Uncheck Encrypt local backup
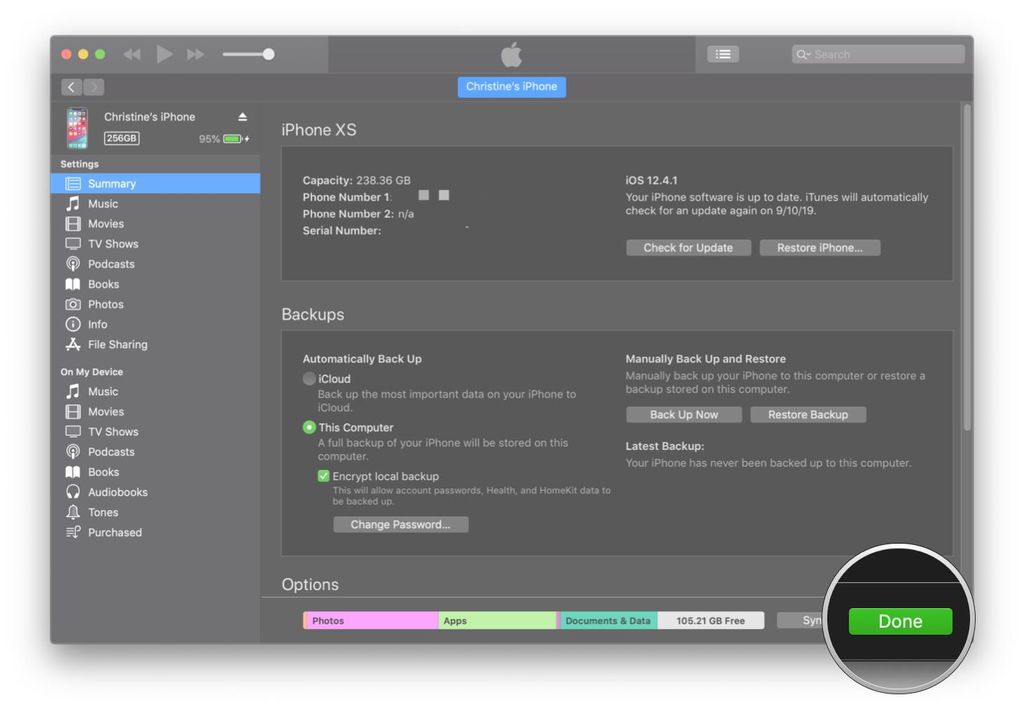Viewport: 1024px width, 709px height. pyautogui.click(x=323, y=476)
